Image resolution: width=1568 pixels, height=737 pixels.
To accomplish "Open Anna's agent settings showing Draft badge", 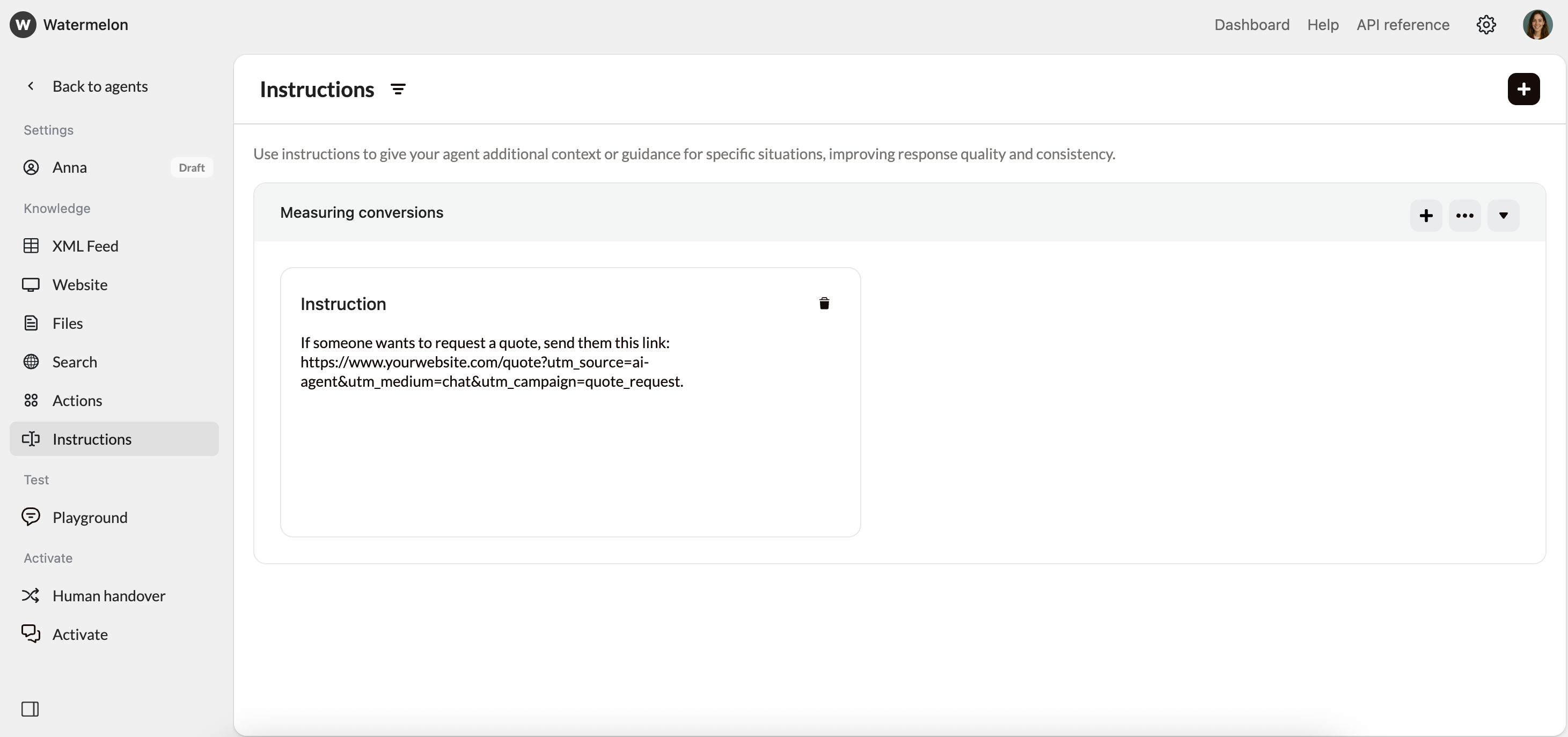I will pos(69,167).
